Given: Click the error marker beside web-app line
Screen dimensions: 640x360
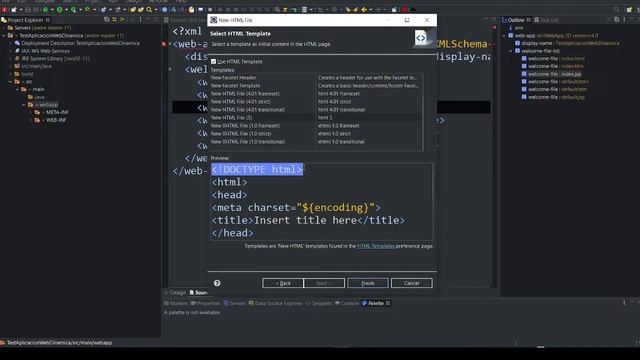Looking at the screenshot, I should [x=164, y=44].
